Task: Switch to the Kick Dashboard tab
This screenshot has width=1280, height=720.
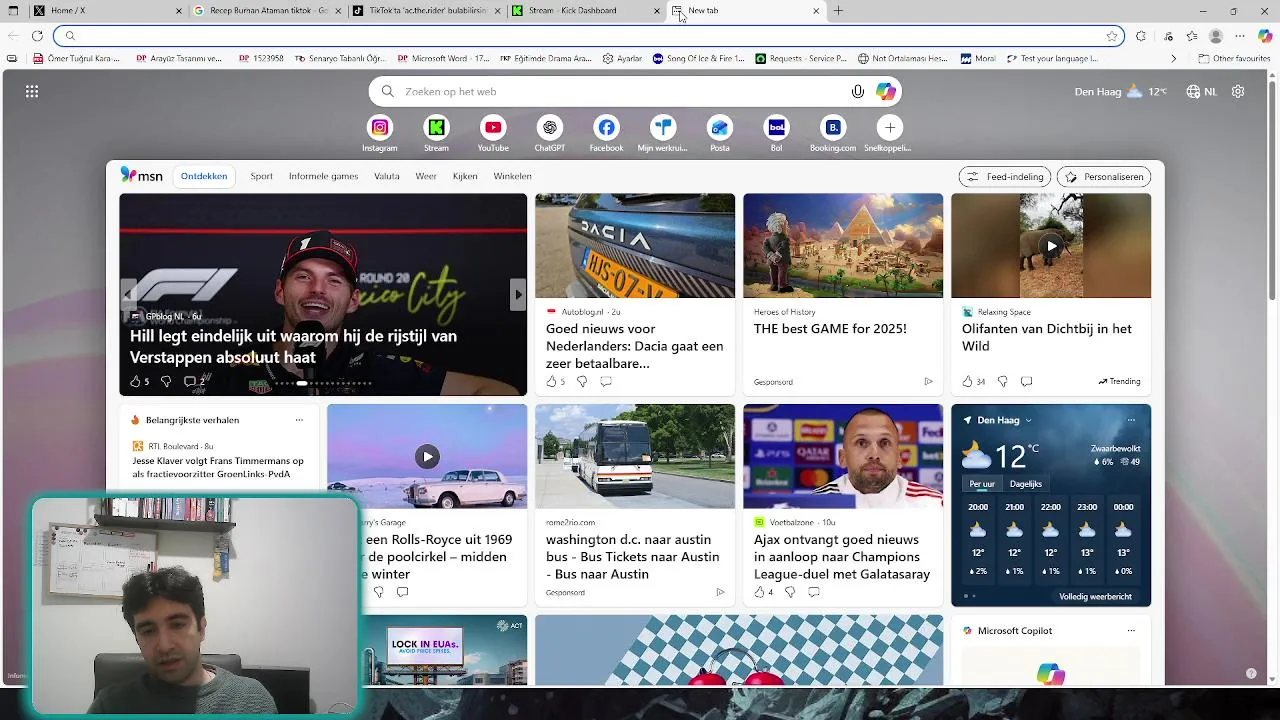Action: tap(586, 11)
